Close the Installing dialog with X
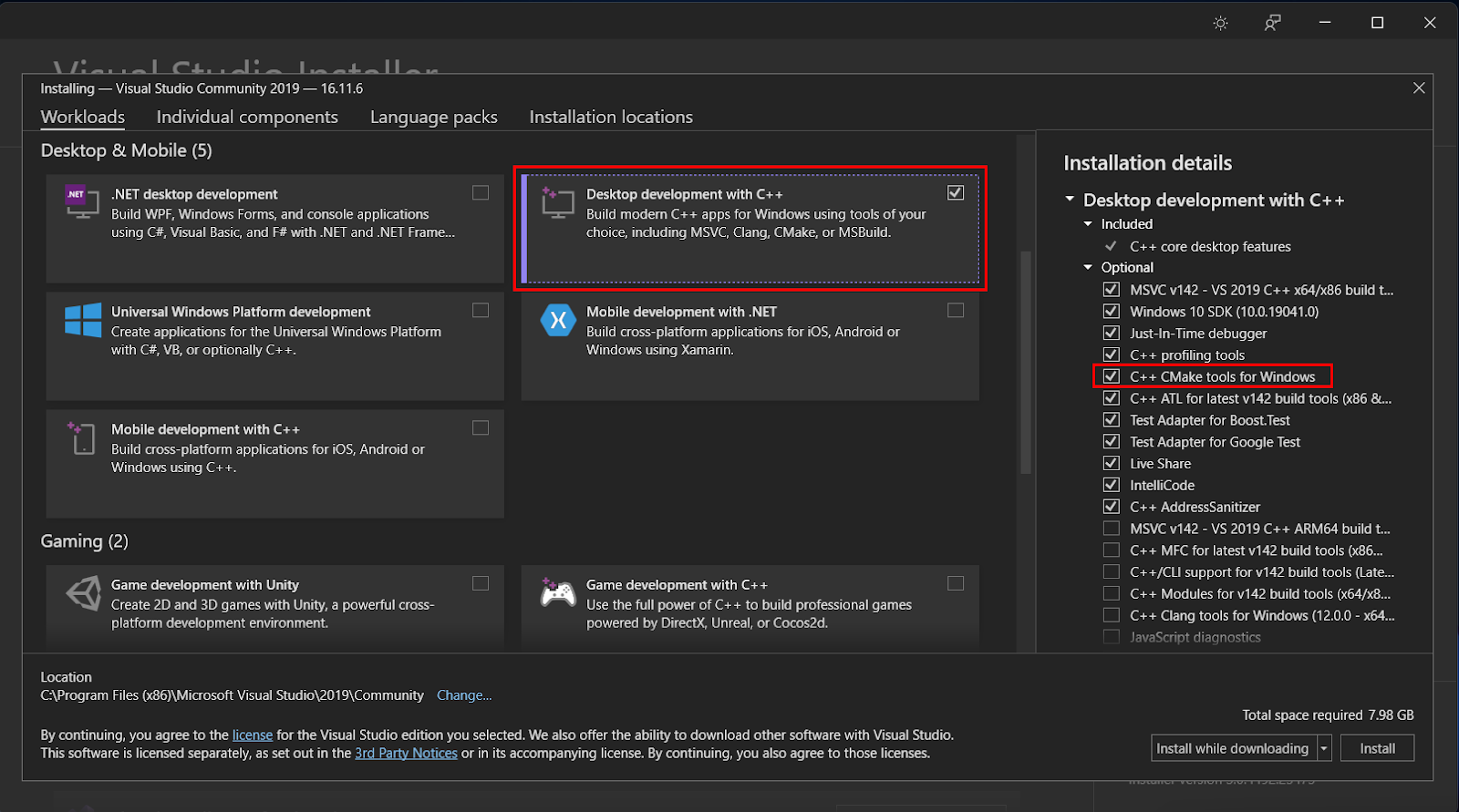Image resolution: width=1459 pixels, height=812 pixels. 1419,88
